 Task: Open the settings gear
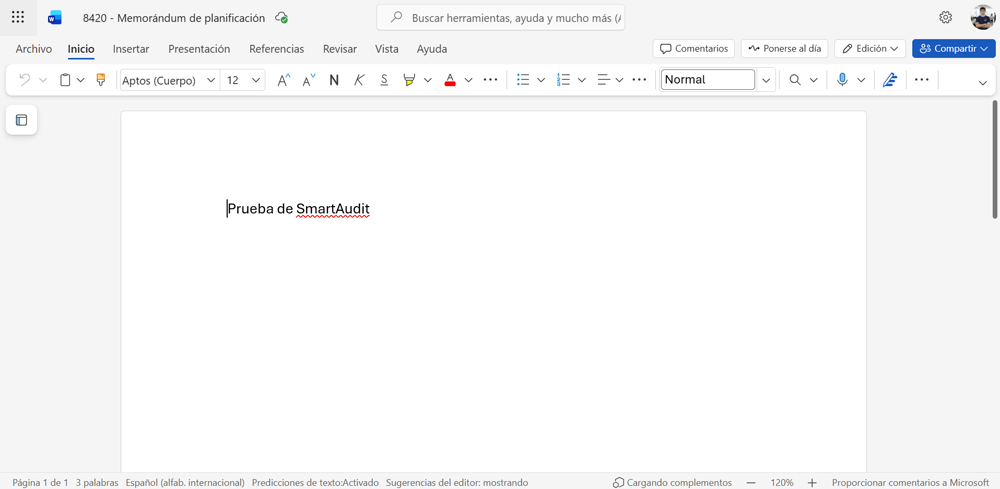click(x=946, y=17)
